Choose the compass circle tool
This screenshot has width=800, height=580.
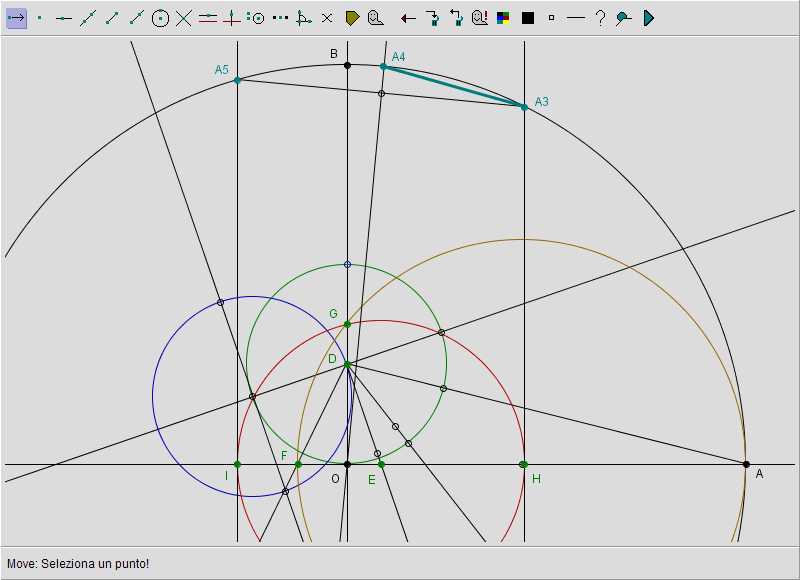[256, 18]
